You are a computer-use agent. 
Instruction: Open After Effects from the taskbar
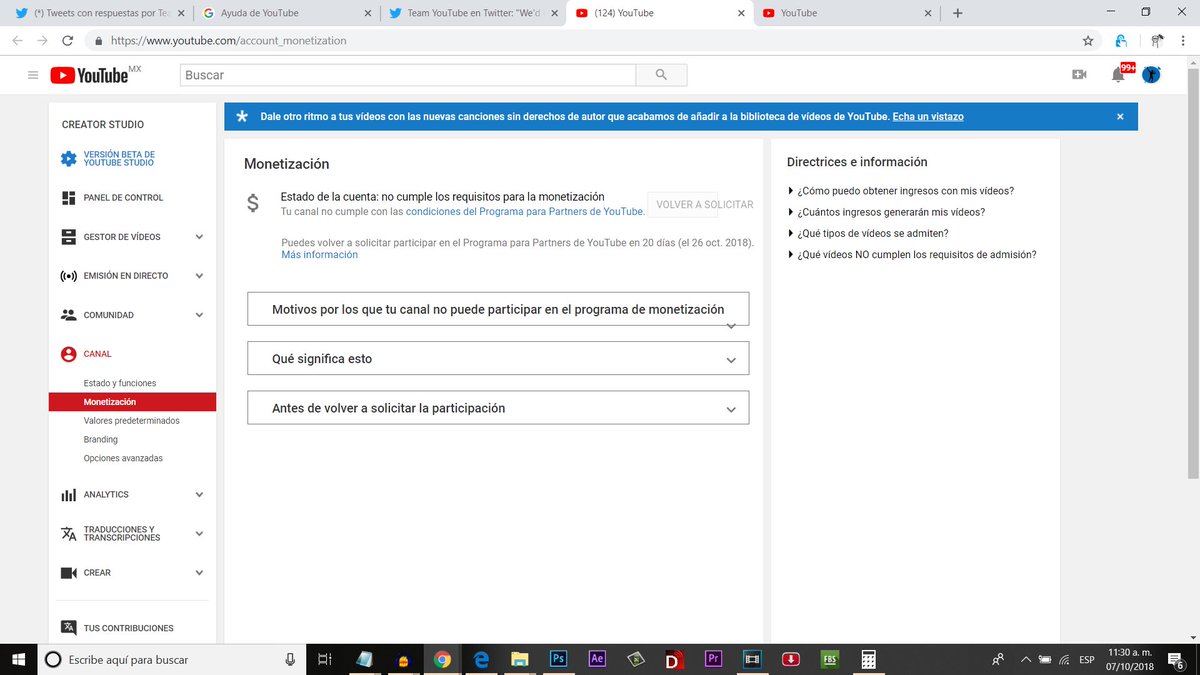click(597, 659)
